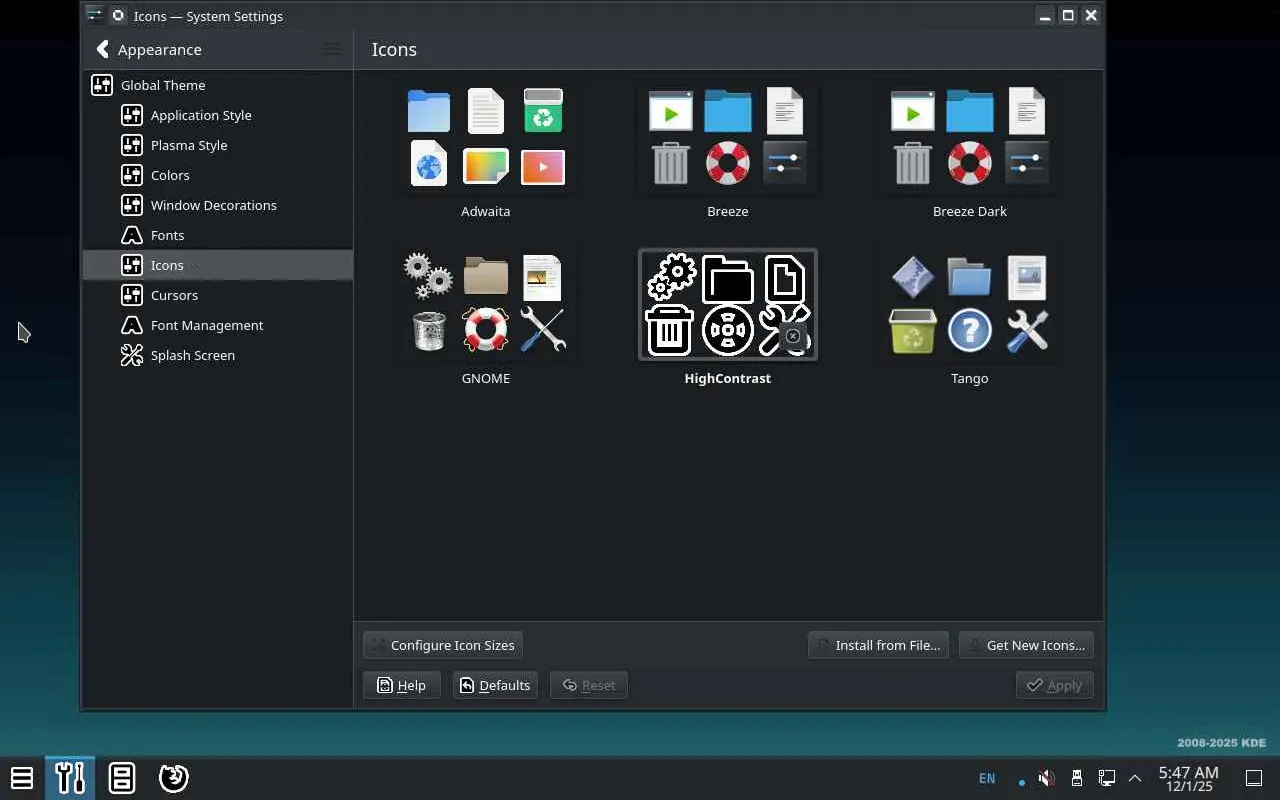Launch Firefox from the taskbar
The image size is (1280, 800).
click(174, 778)
